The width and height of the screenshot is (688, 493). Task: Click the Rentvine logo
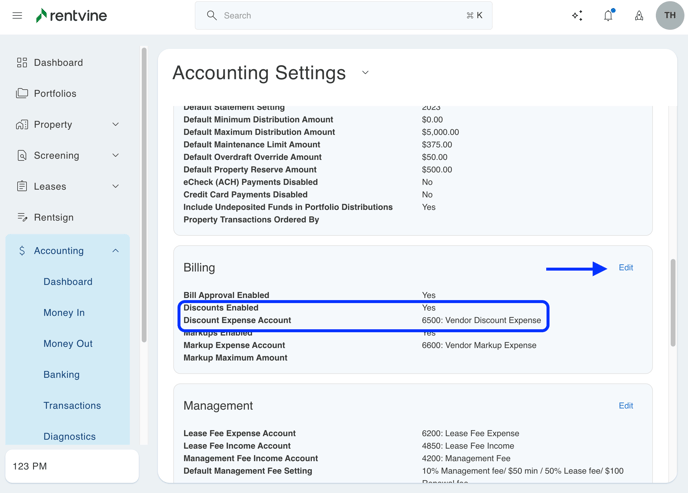coord(71,16)
